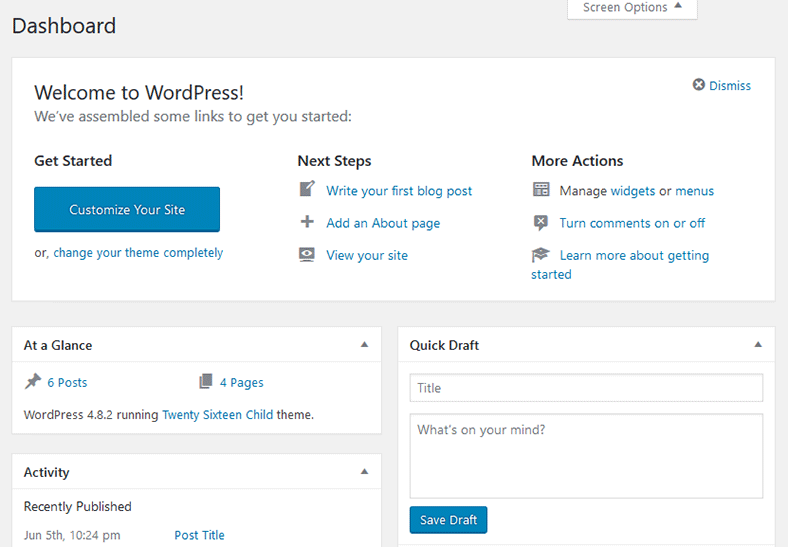Click the Activity panel title
The image size is (788, 547).
tap(46, 472)
